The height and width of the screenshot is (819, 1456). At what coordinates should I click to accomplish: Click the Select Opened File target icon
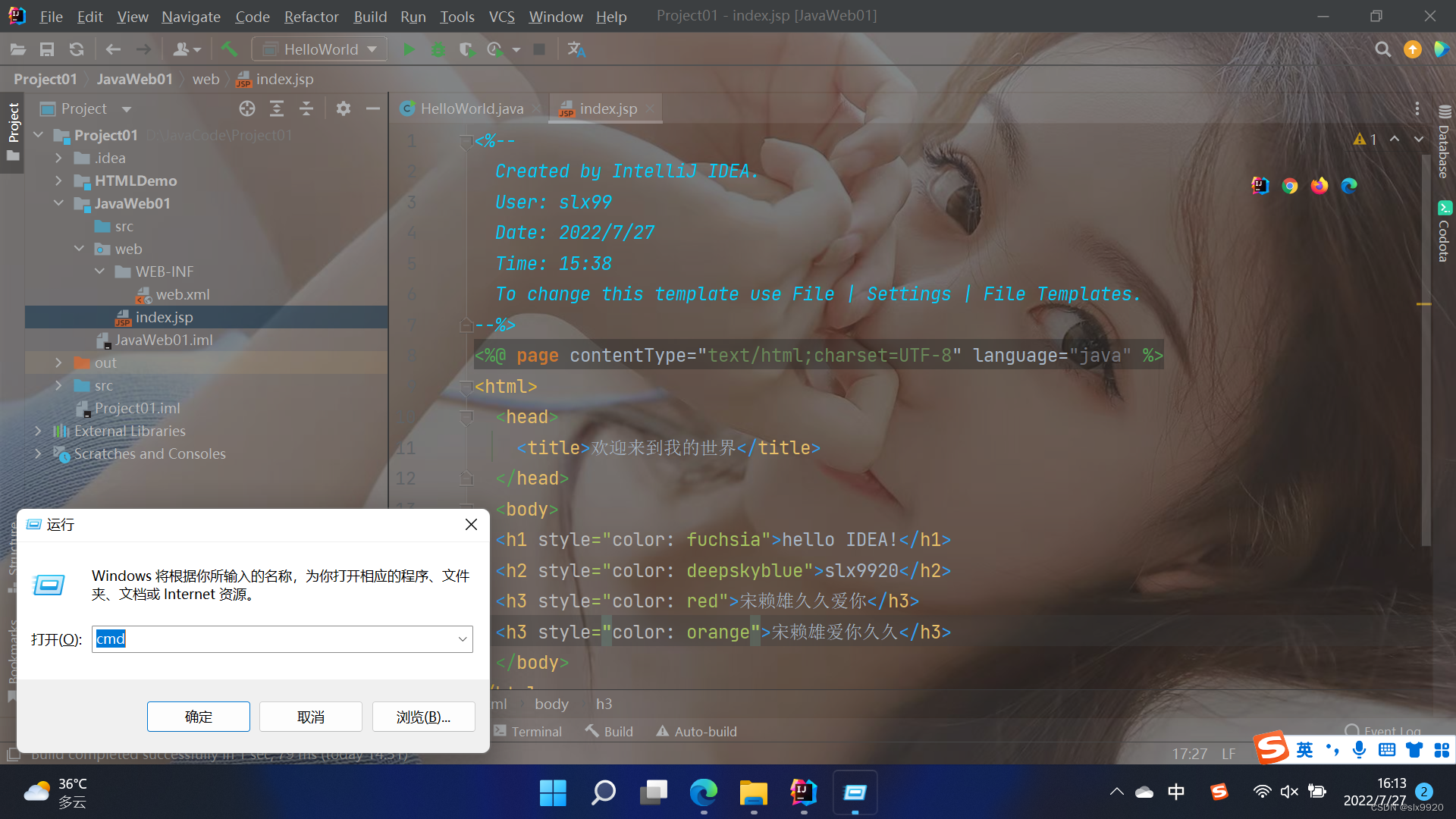[247, 108]
